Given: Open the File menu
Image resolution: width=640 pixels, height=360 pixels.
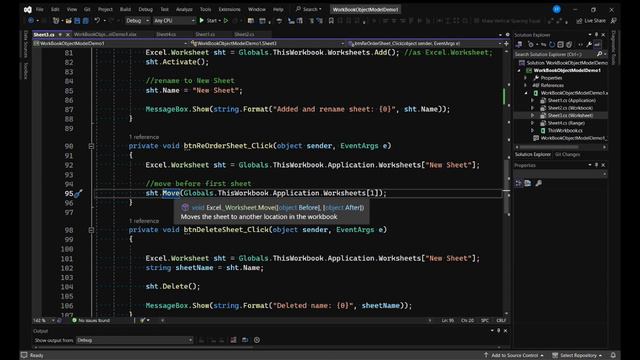Looking at the screenshot, I should (x=40, y=9).
